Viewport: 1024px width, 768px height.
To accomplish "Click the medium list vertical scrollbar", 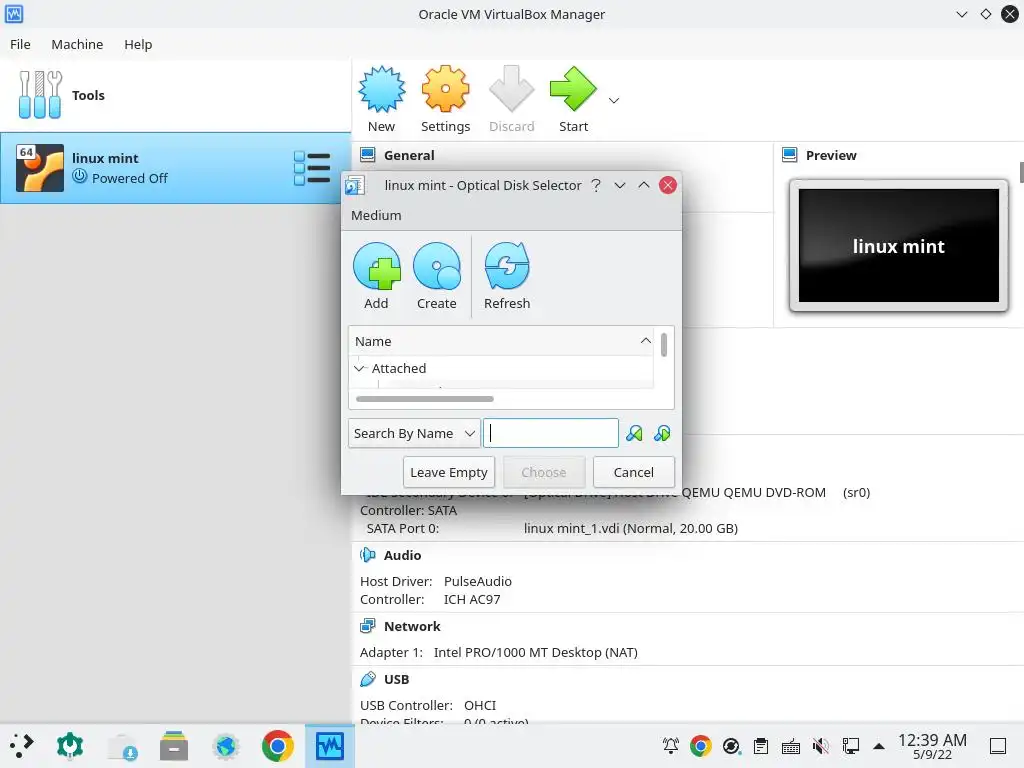I will 664,345.
